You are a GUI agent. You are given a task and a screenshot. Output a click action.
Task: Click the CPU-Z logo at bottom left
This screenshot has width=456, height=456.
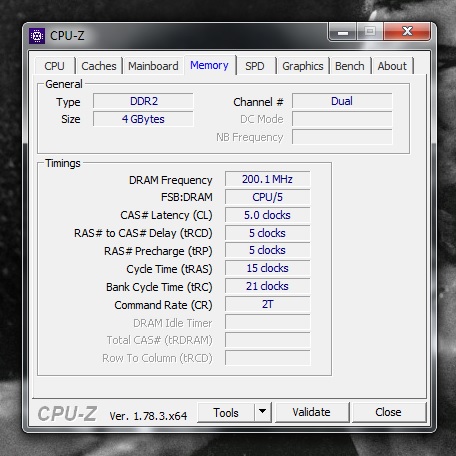tap(67, 414)
